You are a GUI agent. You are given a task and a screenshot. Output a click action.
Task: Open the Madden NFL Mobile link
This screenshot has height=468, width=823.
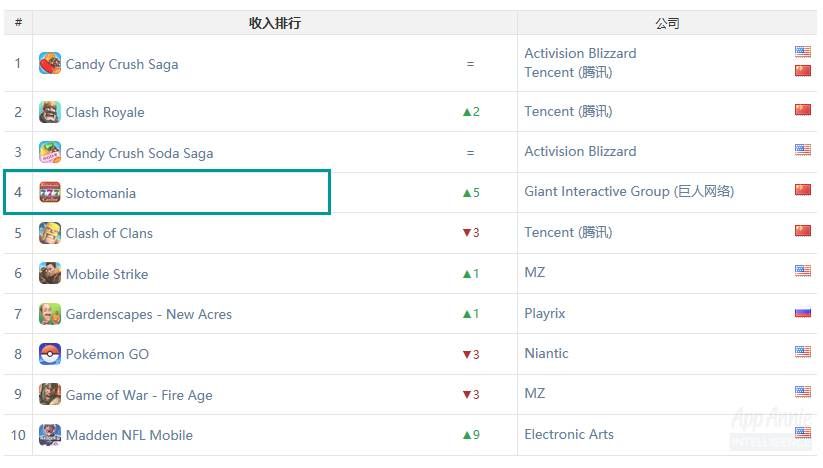129,435
